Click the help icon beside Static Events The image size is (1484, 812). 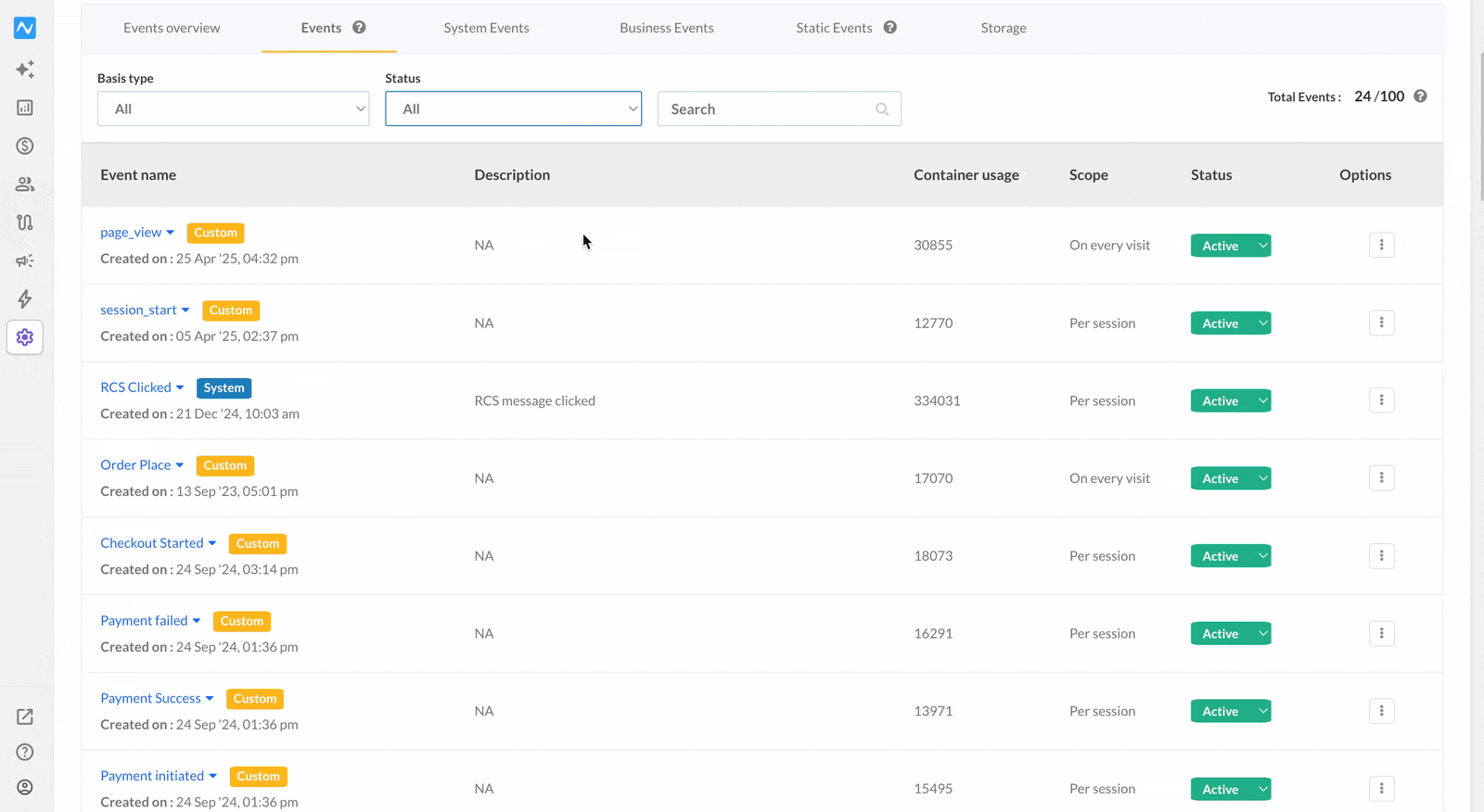[x=890, y=28]
